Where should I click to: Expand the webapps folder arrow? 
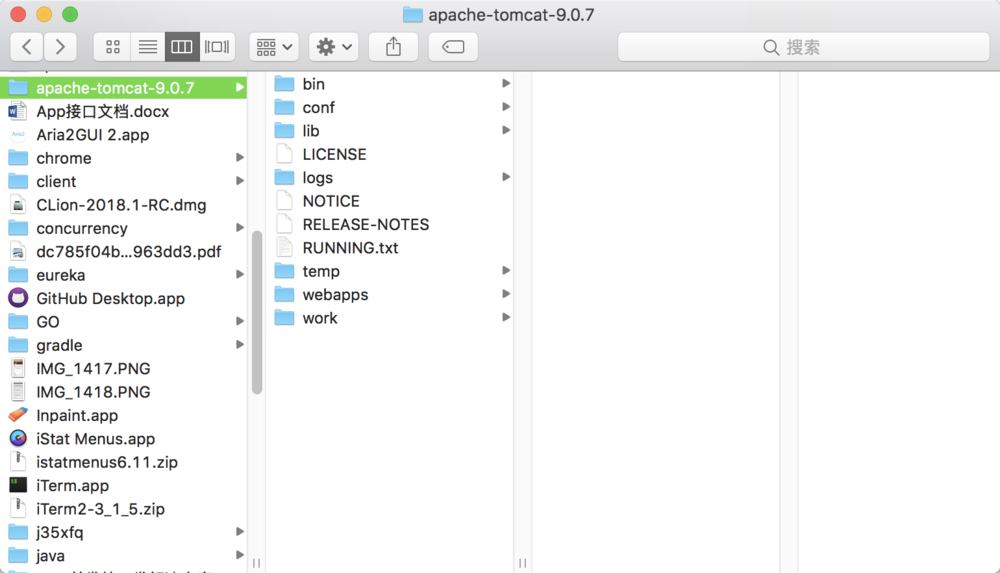click(506, 294)
